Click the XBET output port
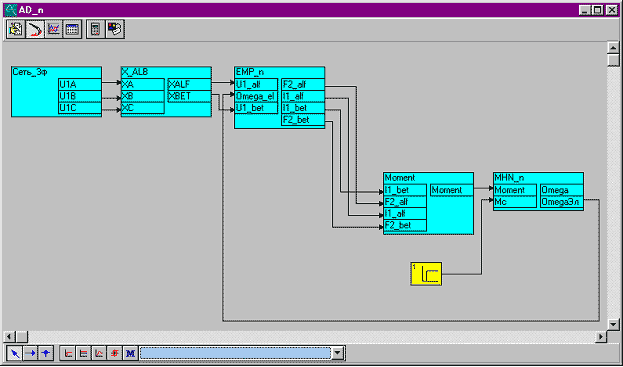 coord(189,96)
